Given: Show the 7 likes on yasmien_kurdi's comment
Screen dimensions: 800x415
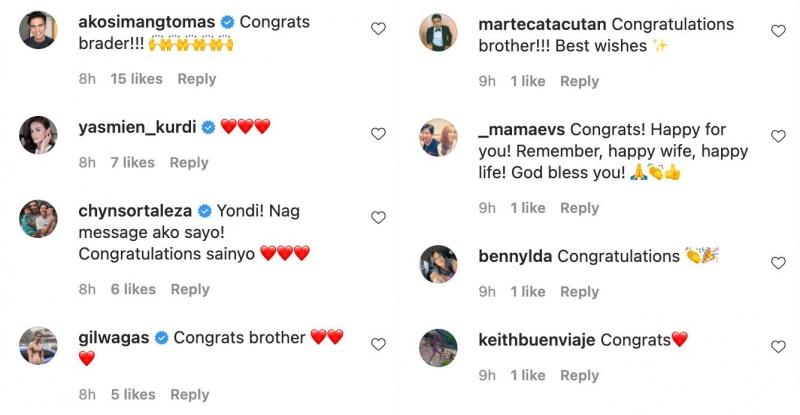Looking at the screenshot, I should [x=132, y=162].
